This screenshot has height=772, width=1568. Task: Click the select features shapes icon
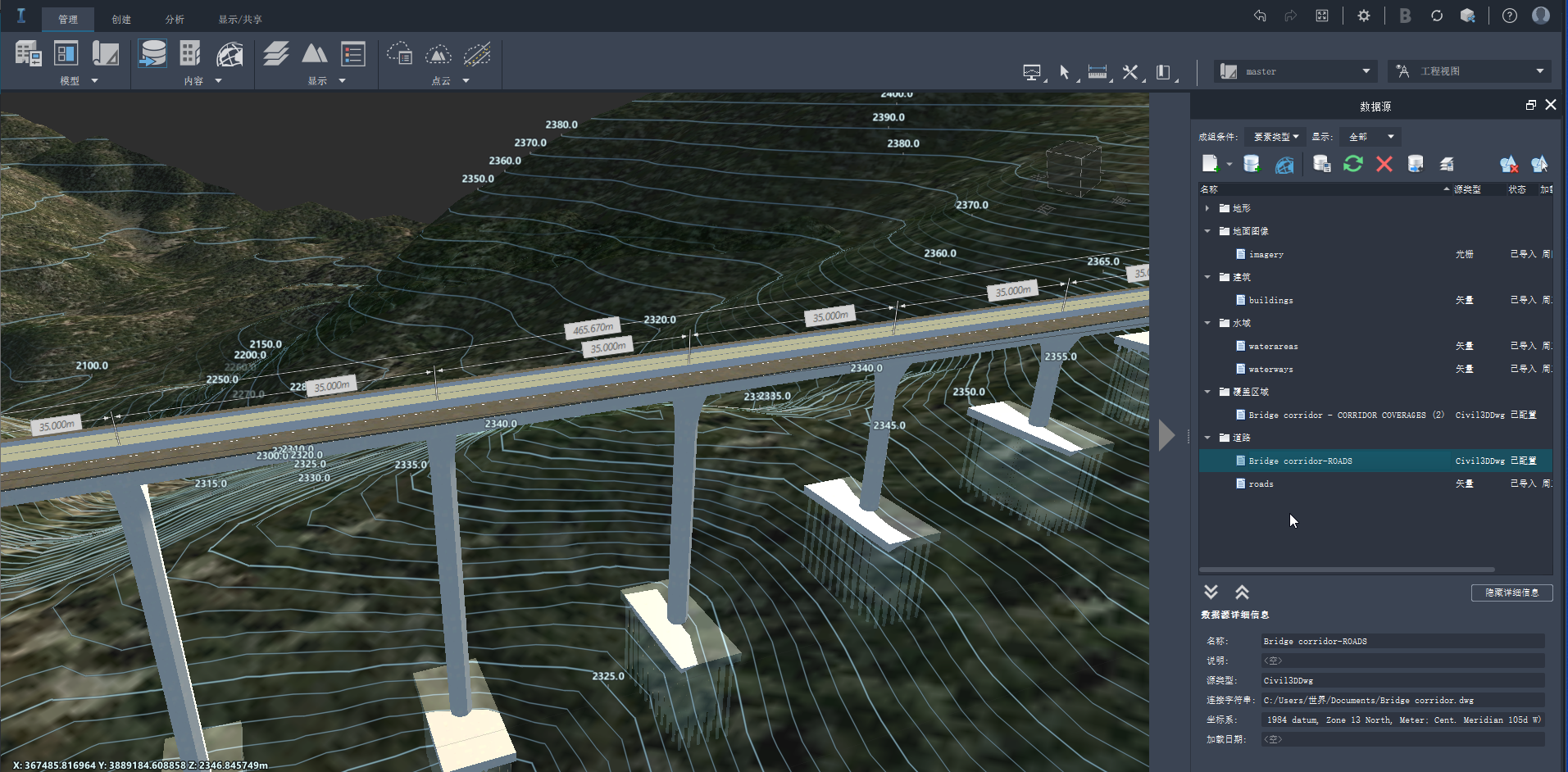[x=1540, y=164]
